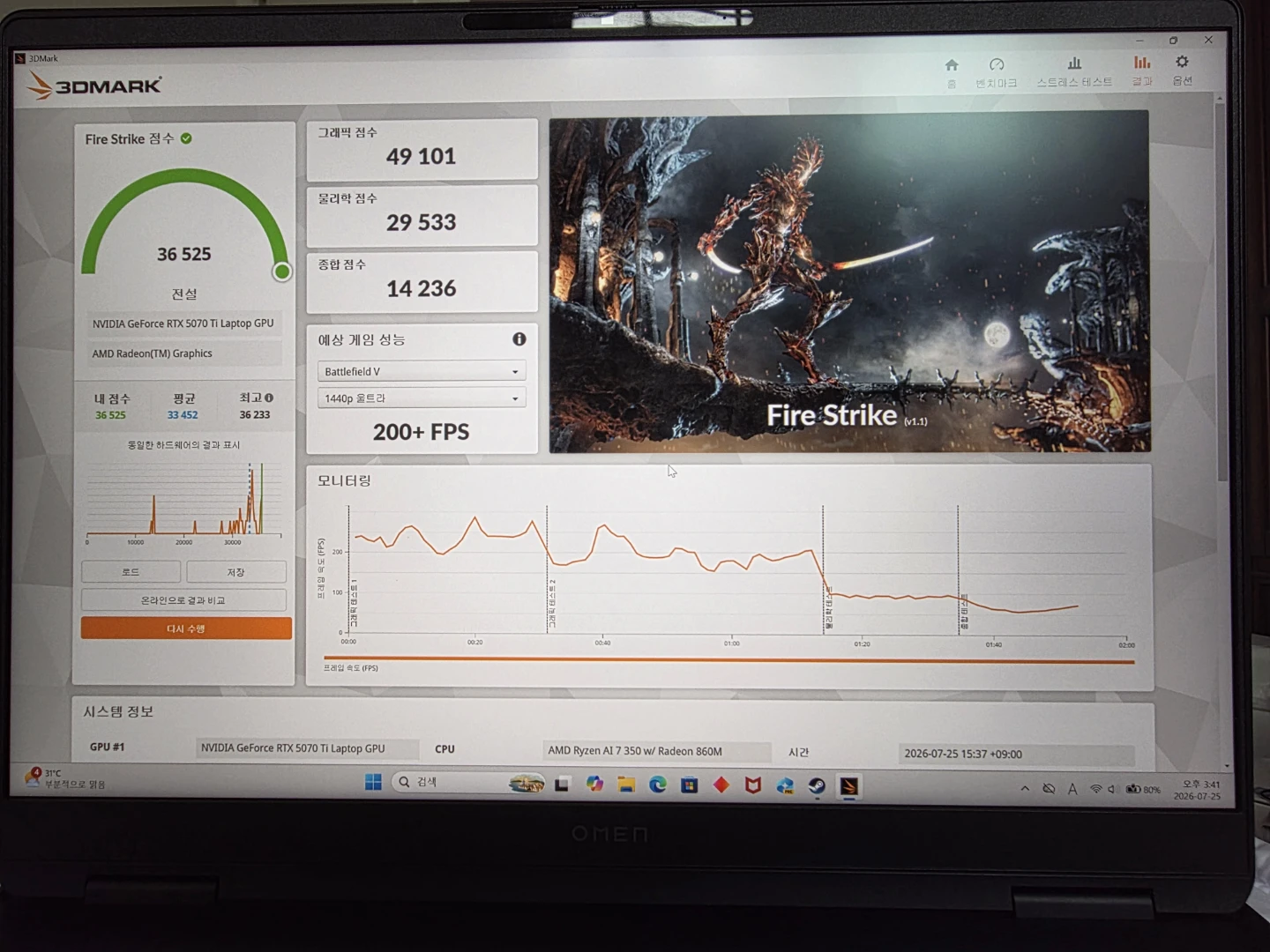This screenshot has width=1270, height=952.
Task: Open McAfee from the taskbar
Action: pyautogui.click(x=753, y=785)
